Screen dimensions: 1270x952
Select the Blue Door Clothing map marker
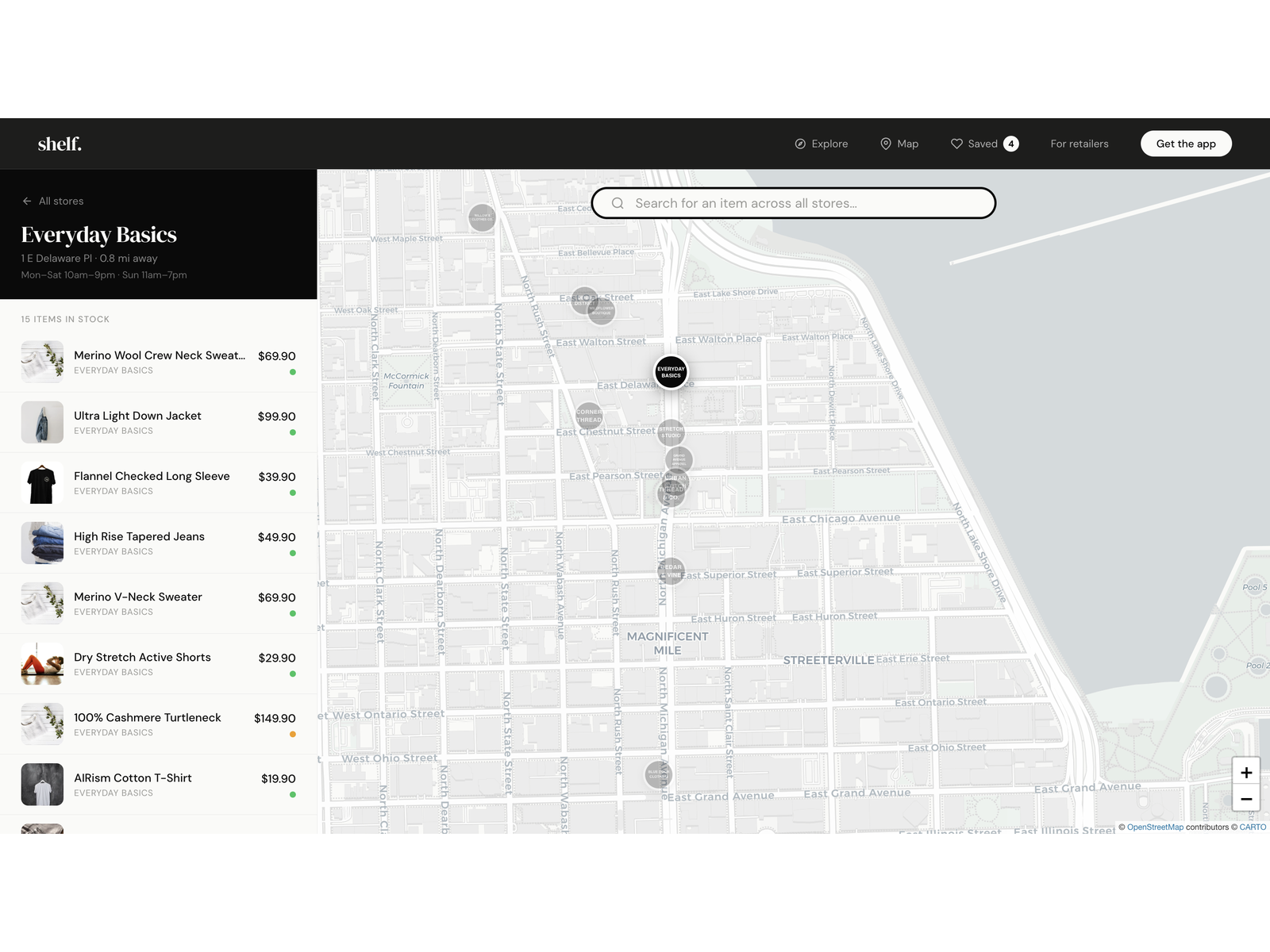(x=658, y=774)
